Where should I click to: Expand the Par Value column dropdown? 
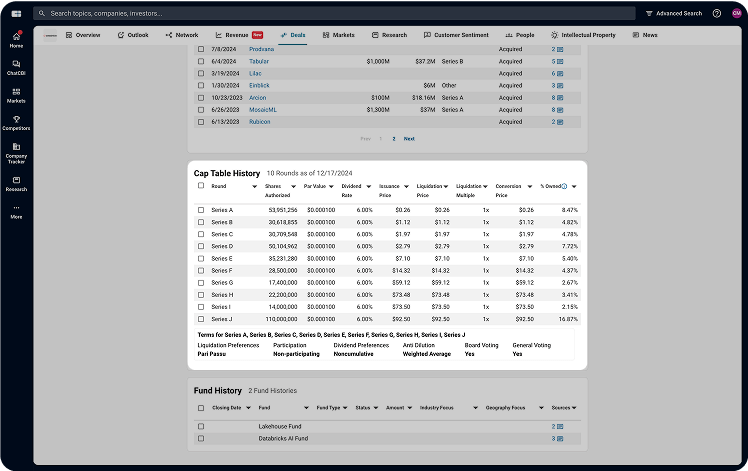[331, 186]
